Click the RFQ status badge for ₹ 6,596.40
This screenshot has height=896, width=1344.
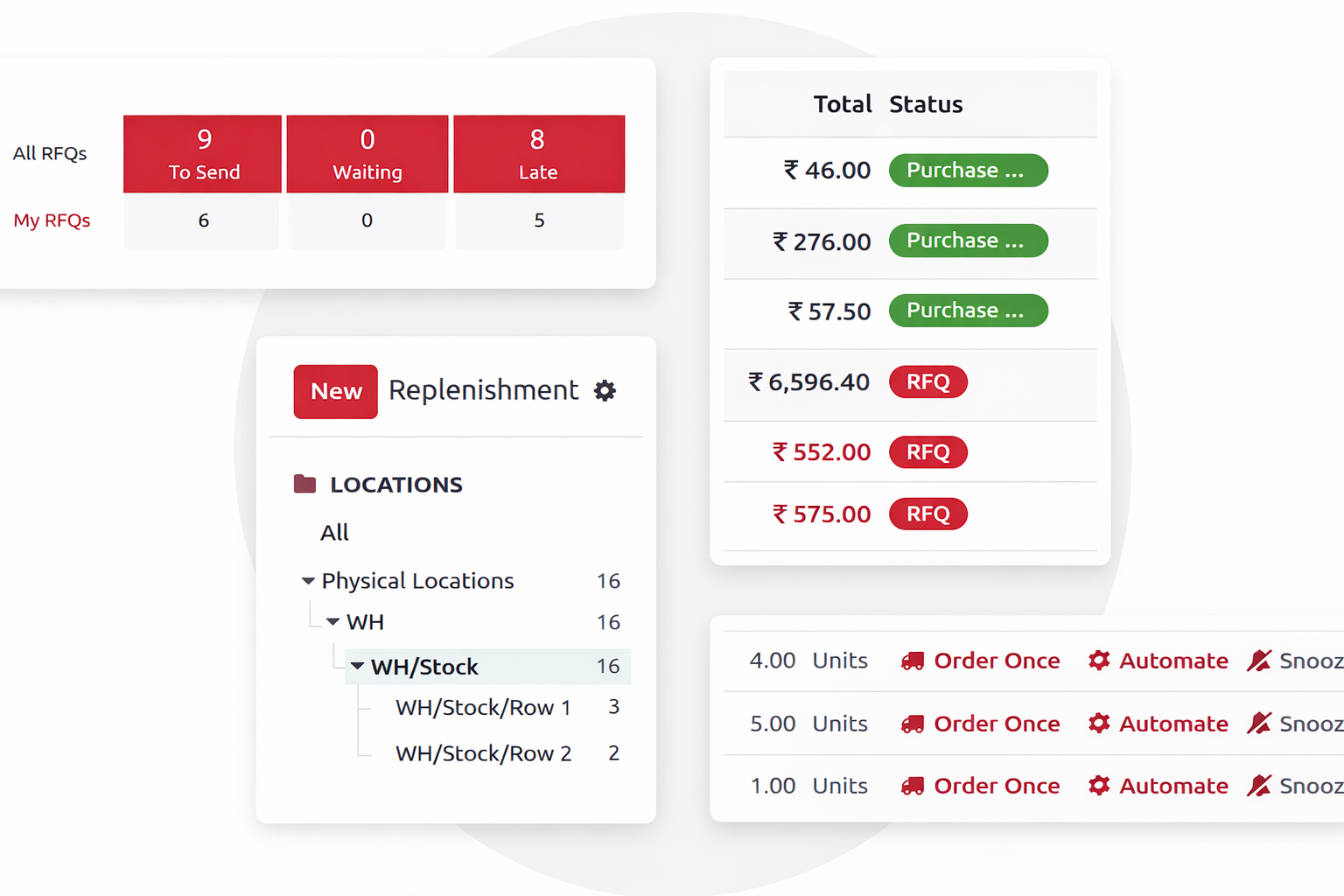927,382
